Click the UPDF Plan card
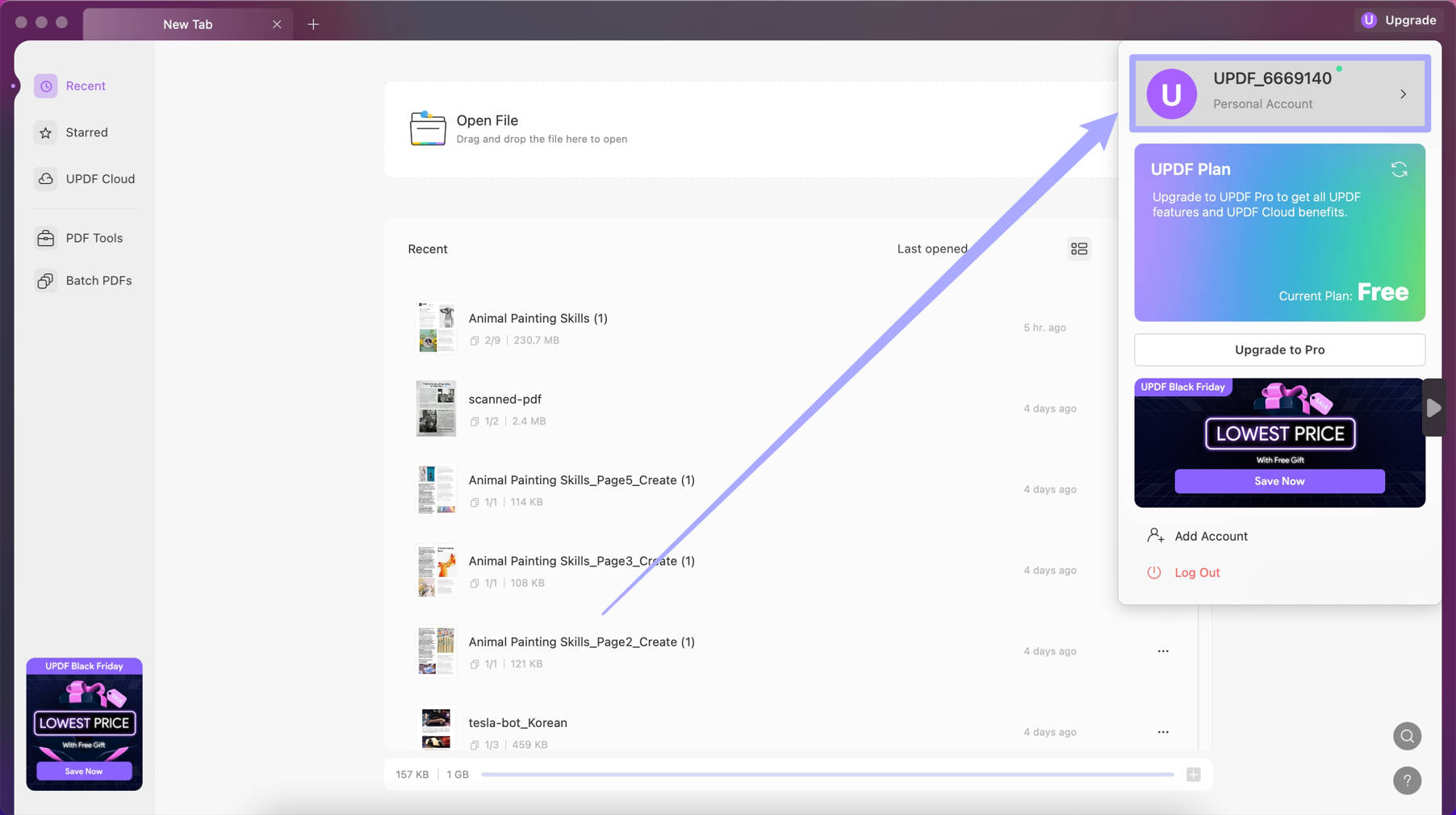The width and height of the screenshot is (1456, 815). [x=1279, y=232]
